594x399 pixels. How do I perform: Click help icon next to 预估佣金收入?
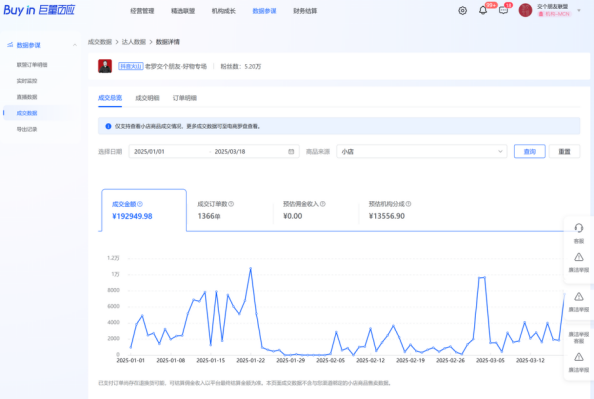[x=323, y=204]
